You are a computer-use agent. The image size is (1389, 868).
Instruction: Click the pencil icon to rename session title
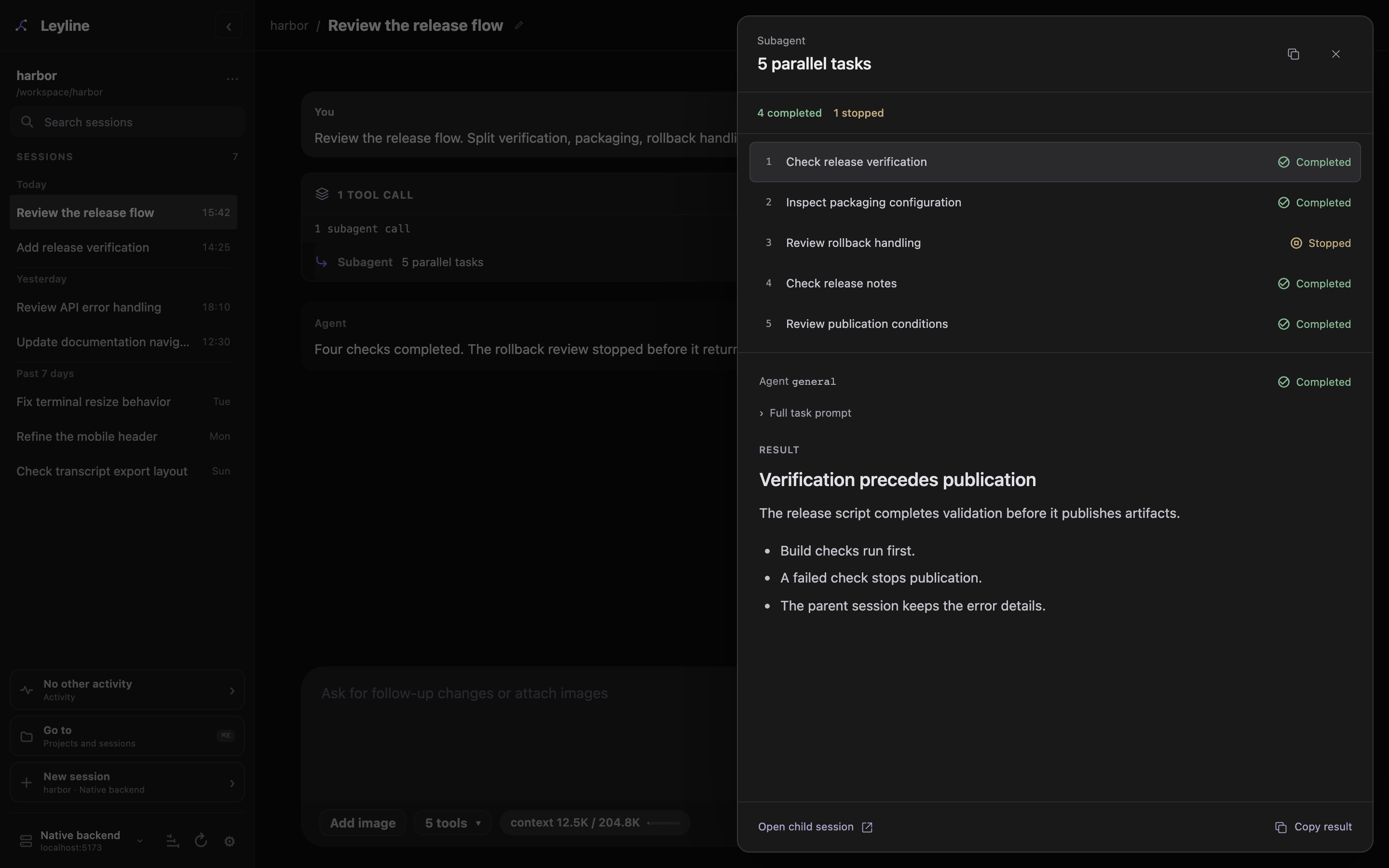[519, 25]
